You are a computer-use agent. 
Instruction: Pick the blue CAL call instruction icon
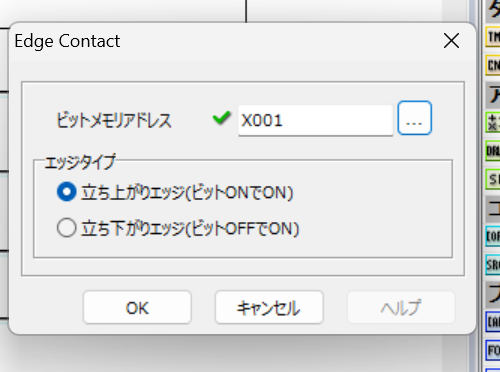493,322
